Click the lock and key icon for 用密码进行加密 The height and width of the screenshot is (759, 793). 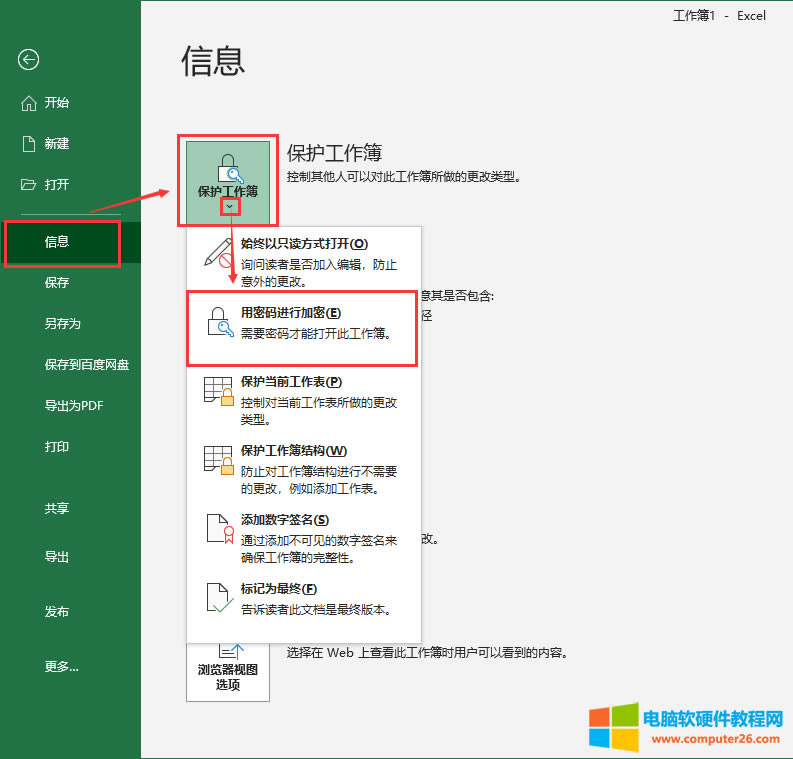pos(218,322)
